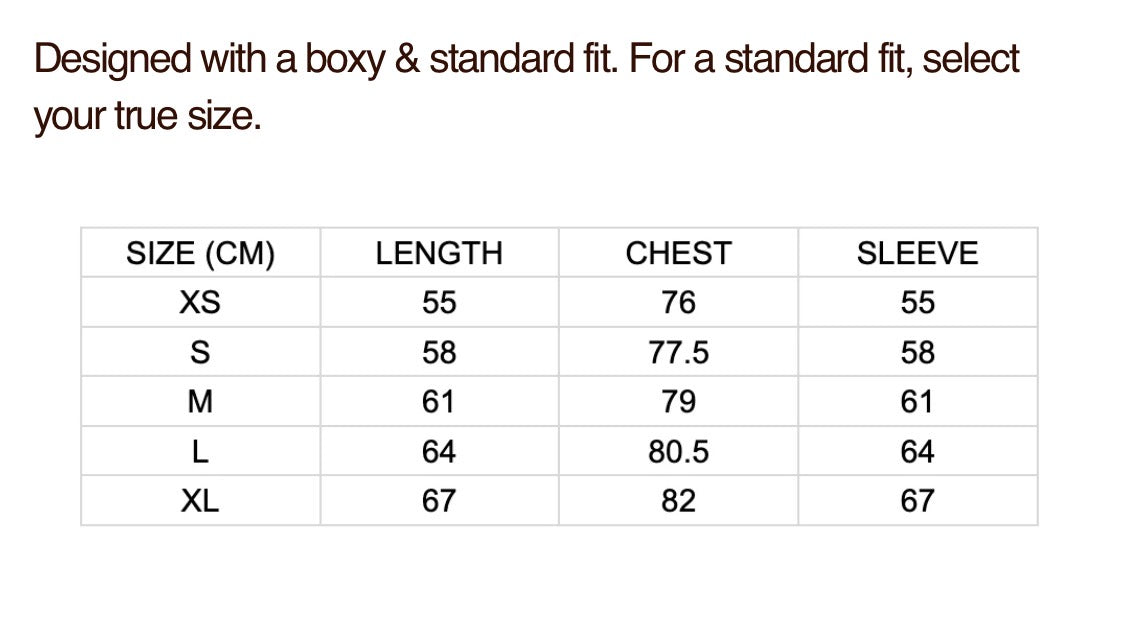The height and width of the screenshot is (624, 1143).
Task: Click the SIZE (CM) column header
Action: [200, 253]
